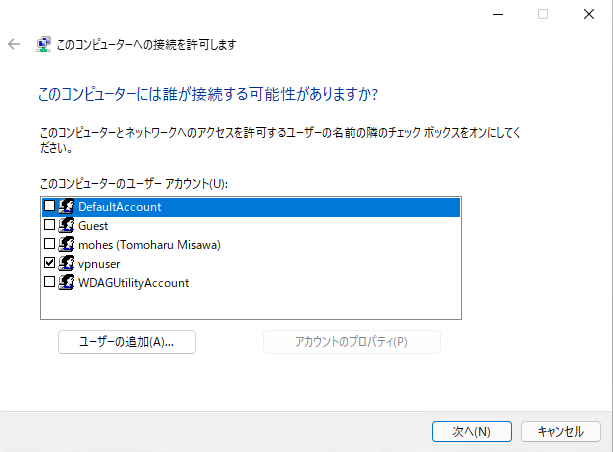Proceed with the 次へ(N) button
Viewport: 613px width, 452px height.
click(x=471, y=432)
